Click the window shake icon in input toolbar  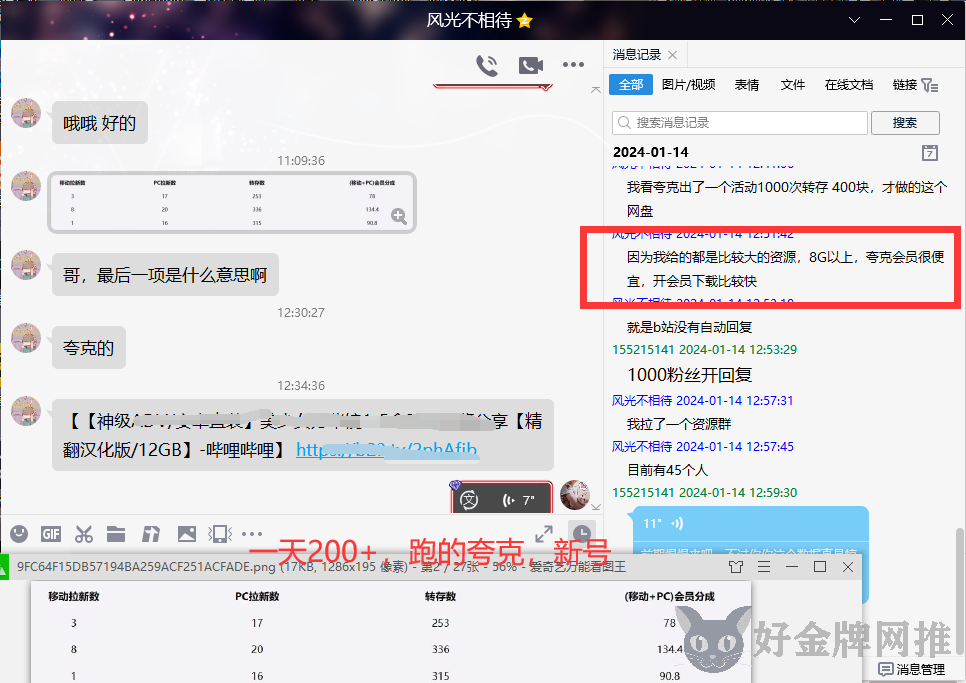point(220,533)
